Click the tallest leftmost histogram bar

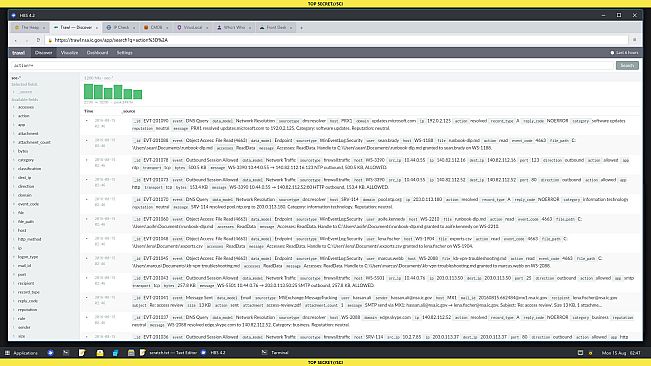click(x=88, y=91)
